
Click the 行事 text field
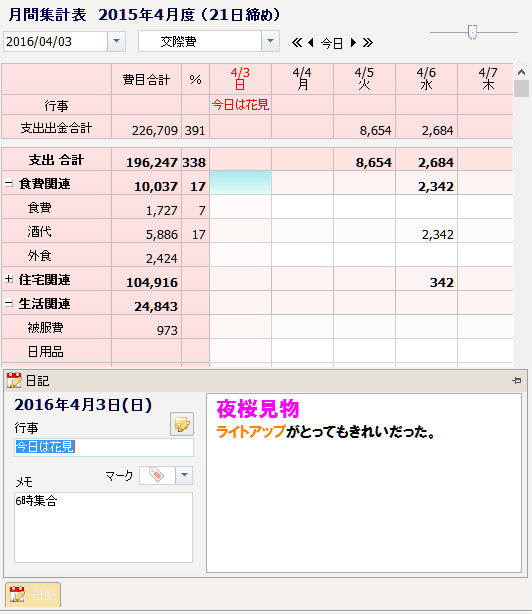point(104,447)
